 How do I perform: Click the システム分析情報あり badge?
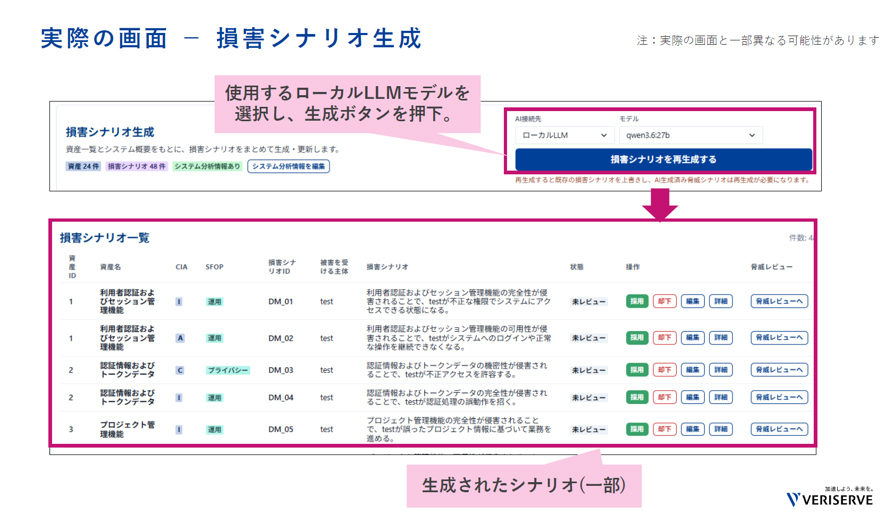point(207,167)
